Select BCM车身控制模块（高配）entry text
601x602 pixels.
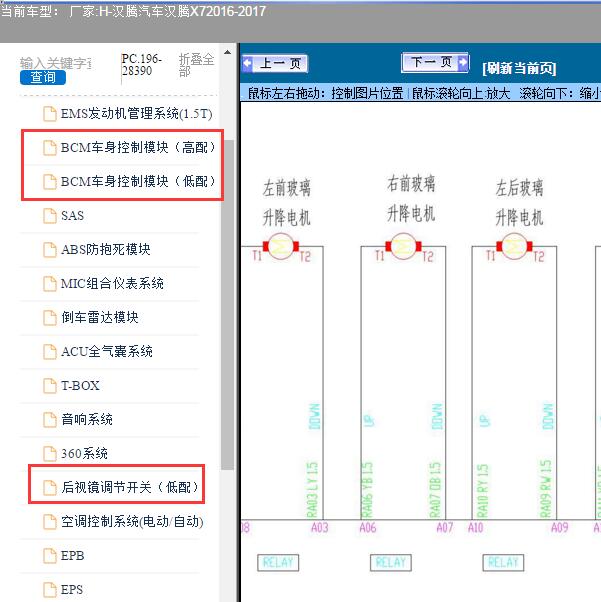coord(138,147)
